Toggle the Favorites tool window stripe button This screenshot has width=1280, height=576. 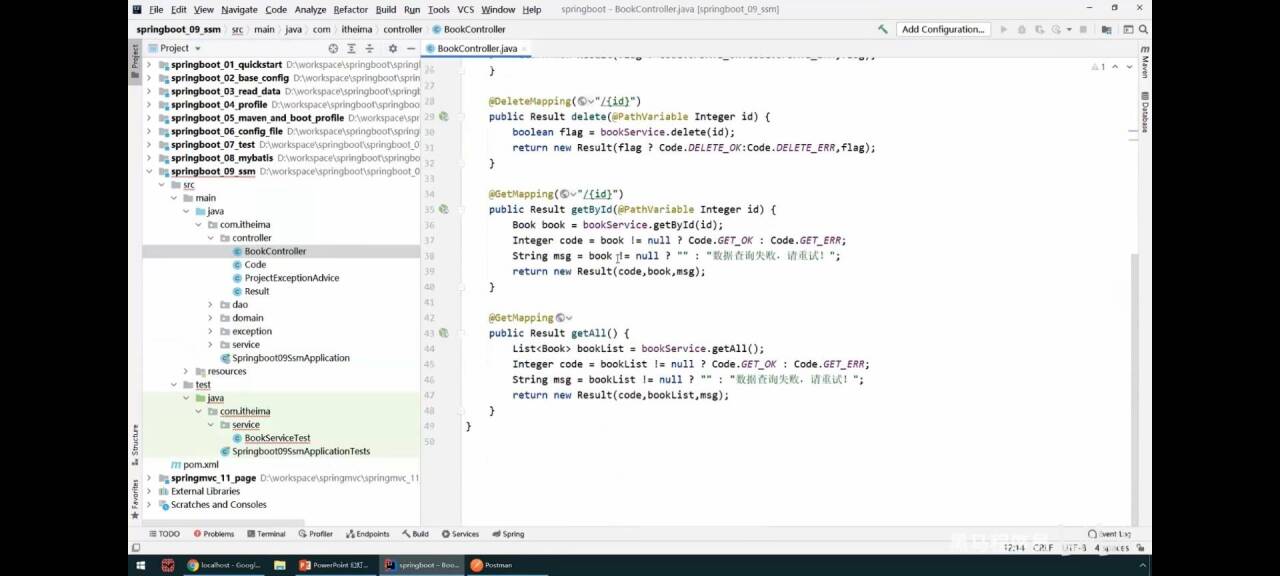click(135, 497)
